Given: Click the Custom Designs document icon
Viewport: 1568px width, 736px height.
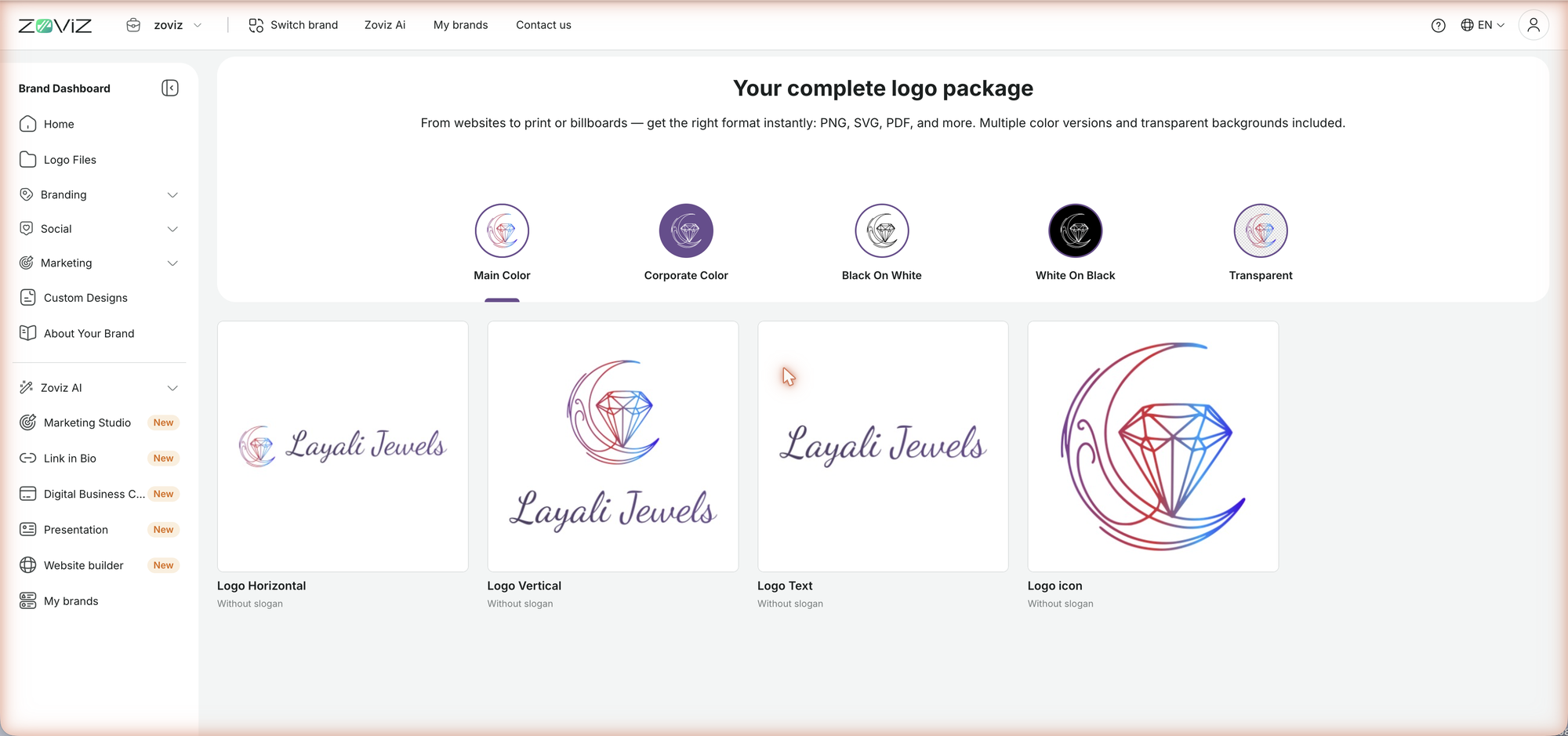Looking at the screenshot, I should pyautogui.click(x=27, y=297).
